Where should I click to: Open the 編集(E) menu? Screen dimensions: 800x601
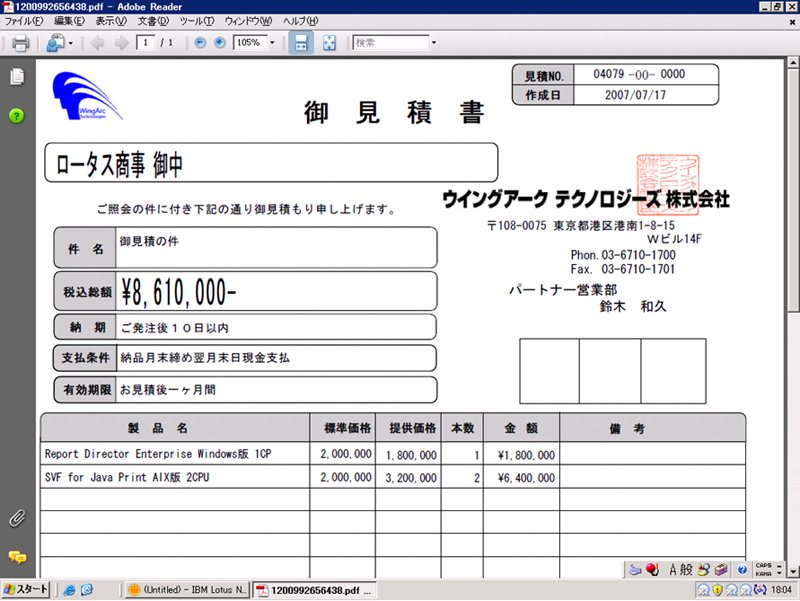tap(69, 21)
